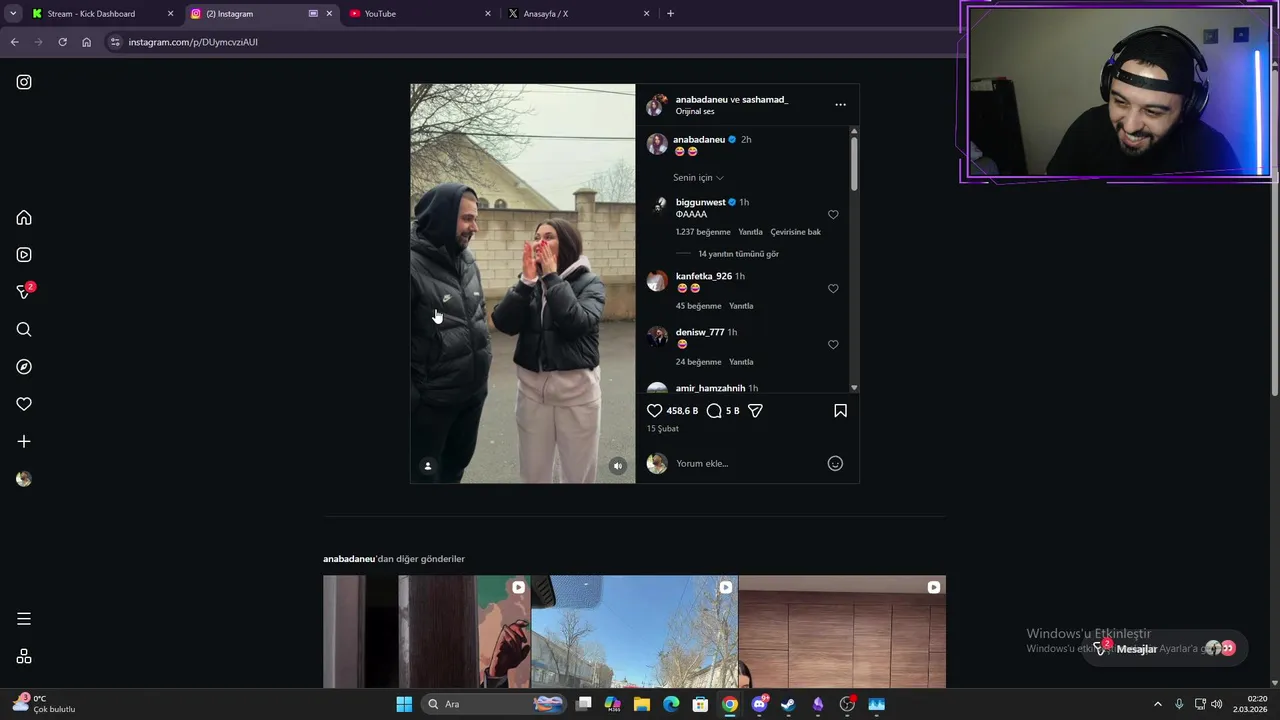The image size is (1280, 720).
Task: Open File Explorer from the taskbar
Action: 642,704
